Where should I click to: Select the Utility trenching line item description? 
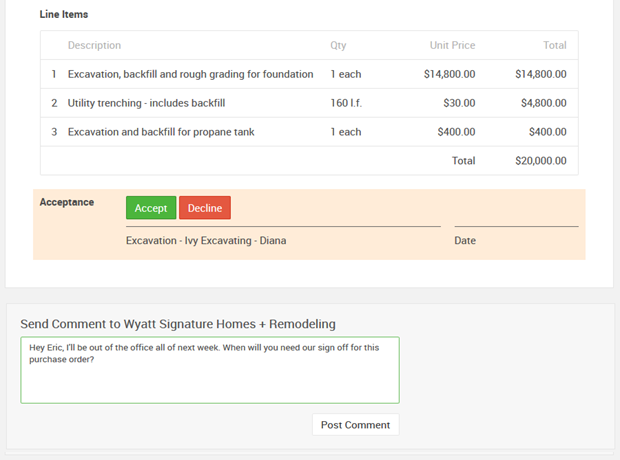[146, 103]
